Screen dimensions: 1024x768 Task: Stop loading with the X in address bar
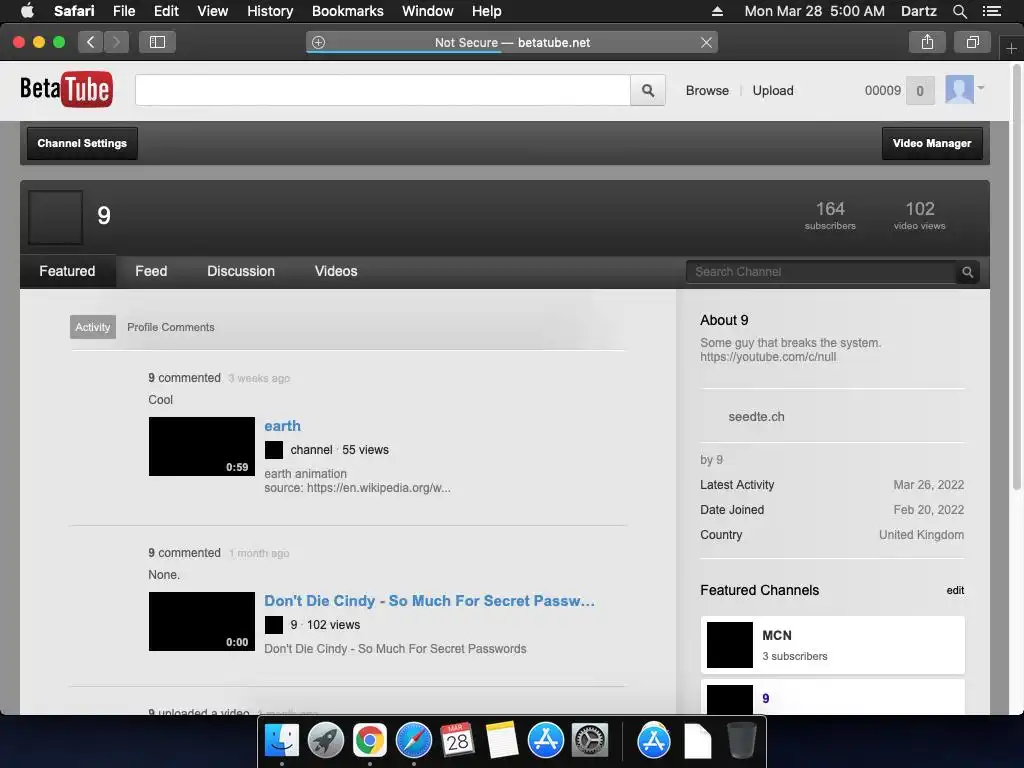tap(706, 42)
